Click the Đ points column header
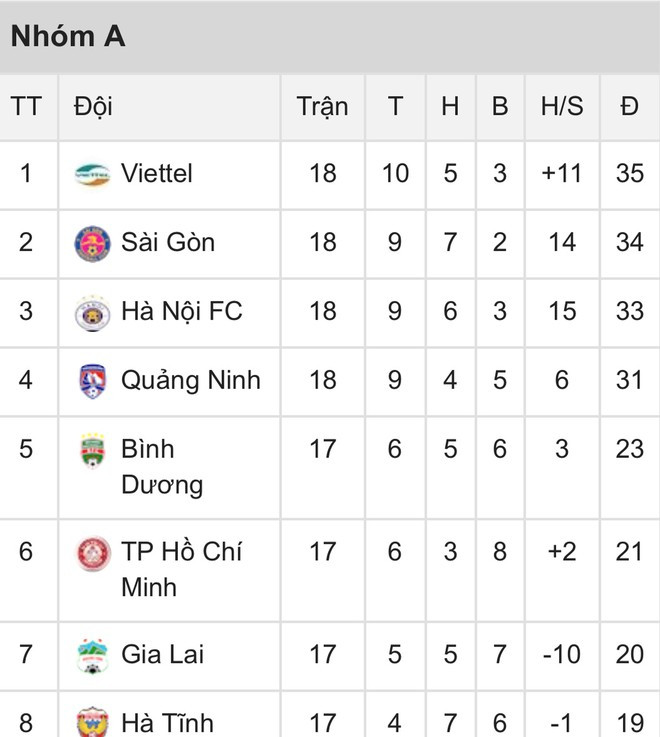Screen dimensions: 660x737 629,106
